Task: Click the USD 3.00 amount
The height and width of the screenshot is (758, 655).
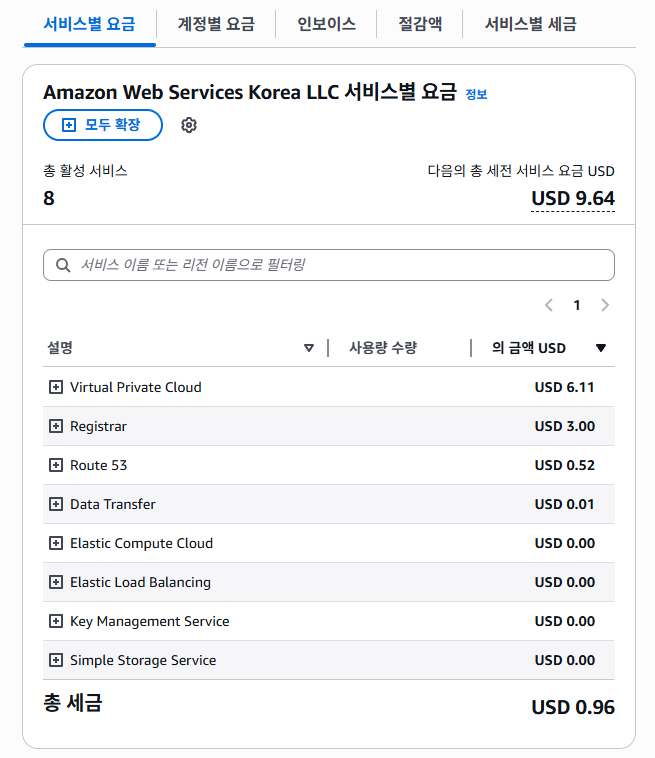Action: pyautogui.click(x=565, y=426)
